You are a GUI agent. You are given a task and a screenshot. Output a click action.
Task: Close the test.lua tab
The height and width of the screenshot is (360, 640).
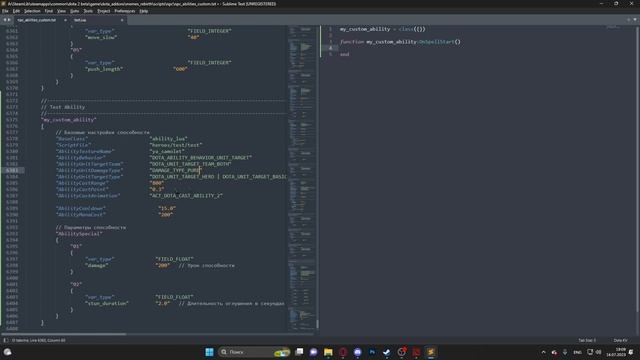pos(122,20)
